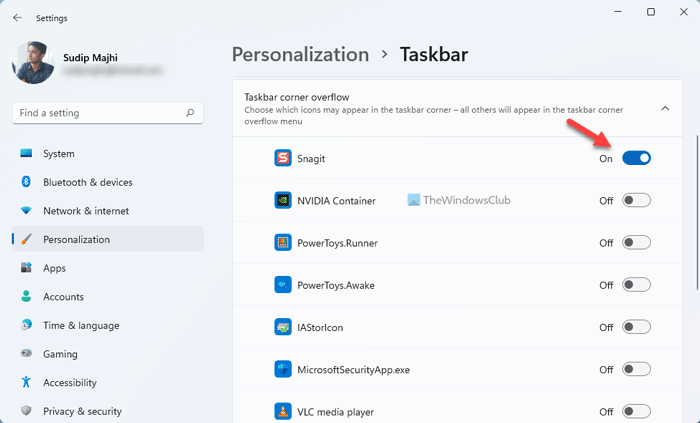
Task: Click the NVIDIA Container label
Action: [x=336, y=201]
